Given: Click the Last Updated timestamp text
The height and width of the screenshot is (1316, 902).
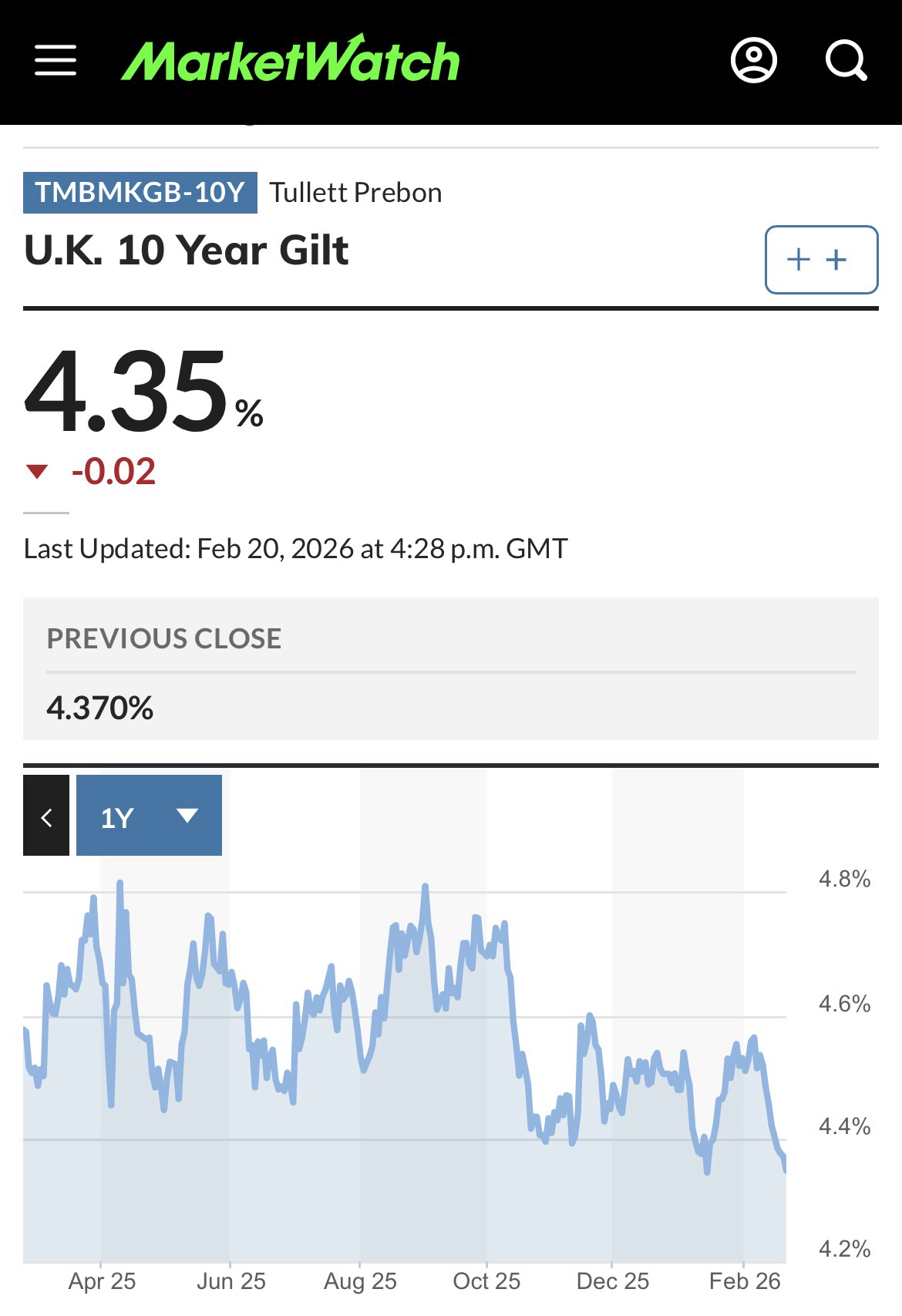Looking at the screenshot, I should point(295,549).
